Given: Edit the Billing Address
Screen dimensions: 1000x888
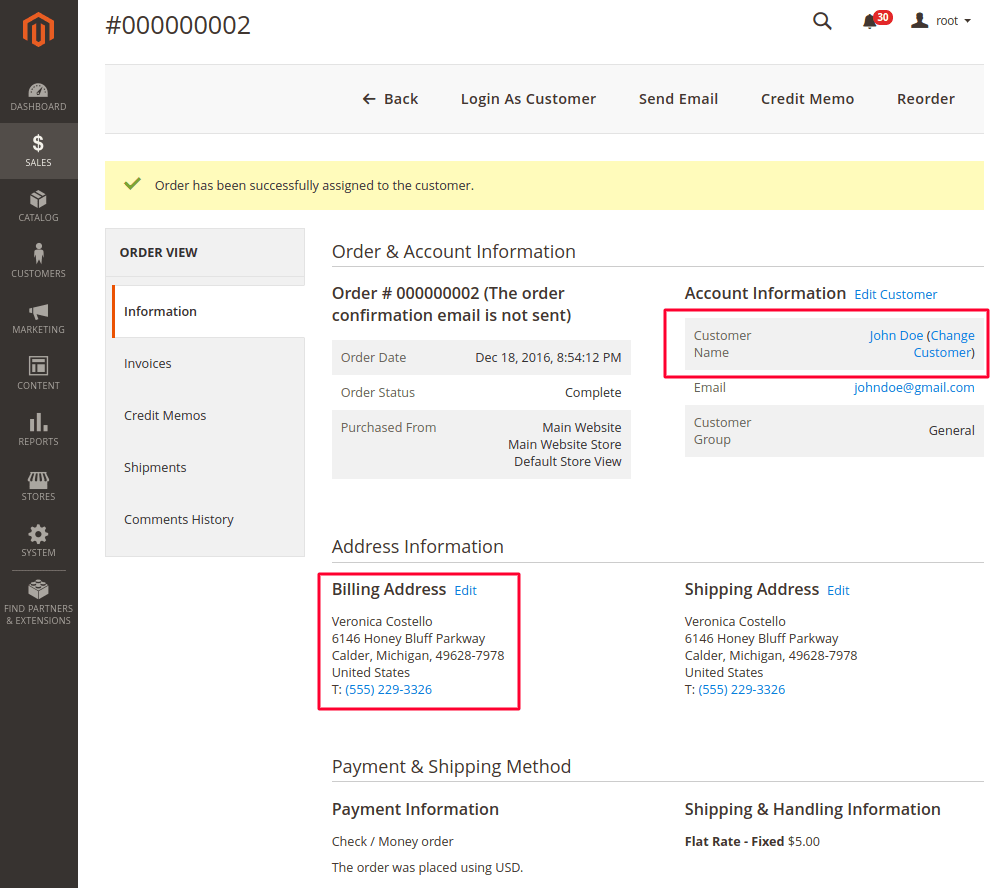Looking at the screenshot, I should click(466, 591).
